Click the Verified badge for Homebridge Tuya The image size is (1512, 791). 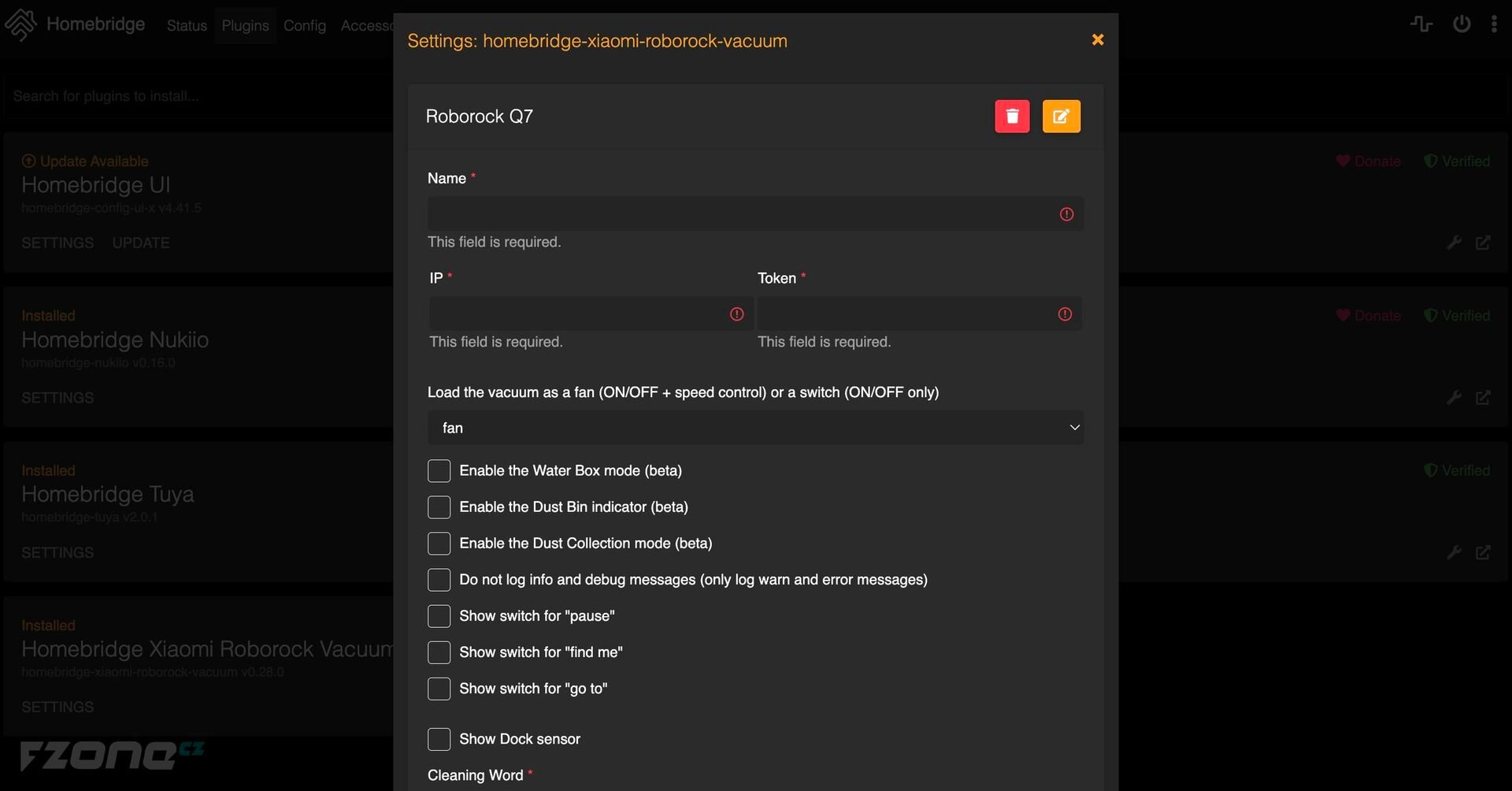[x=1457, y=470]
